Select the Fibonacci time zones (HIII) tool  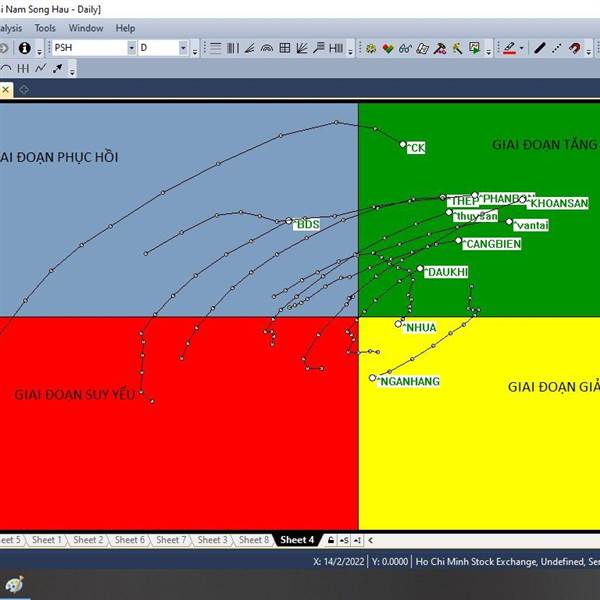336,48
